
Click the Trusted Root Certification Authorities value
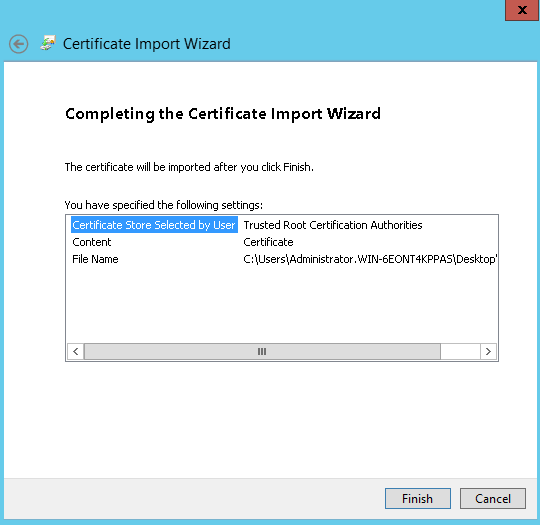333,225
